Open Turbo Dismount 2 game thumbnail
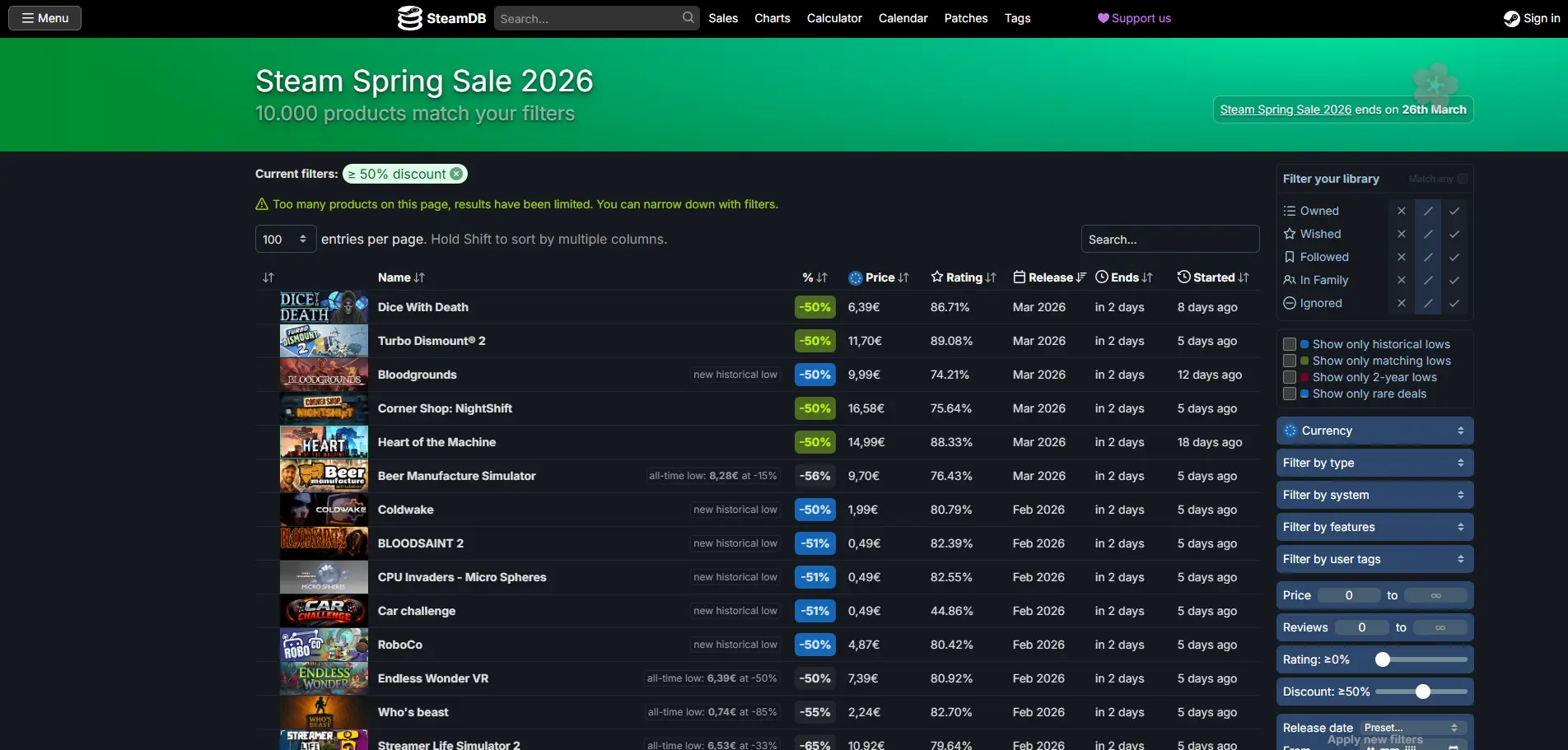1568x750 pixels. tap(324, 341)
